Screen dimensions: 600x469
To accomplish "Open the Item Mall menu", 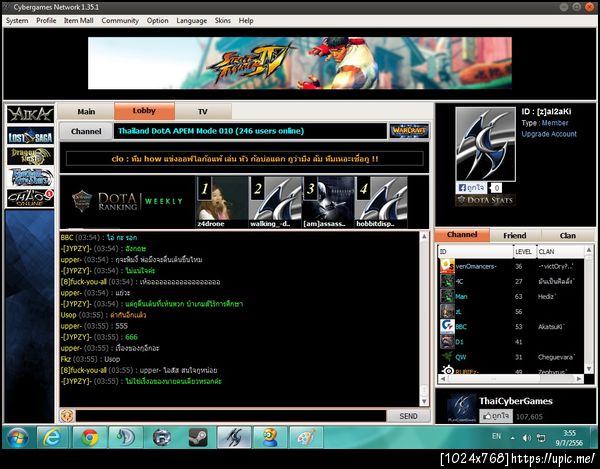I will (78, 21).
